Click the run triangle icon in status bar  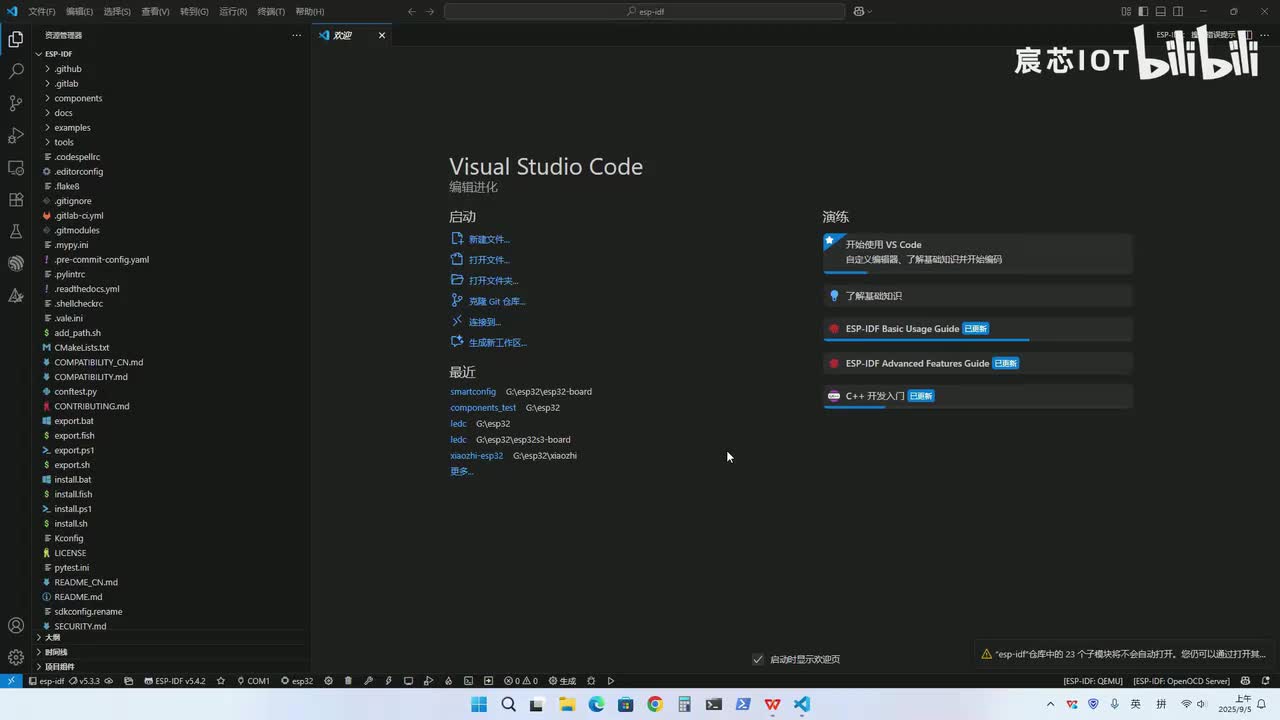(611, 681)
